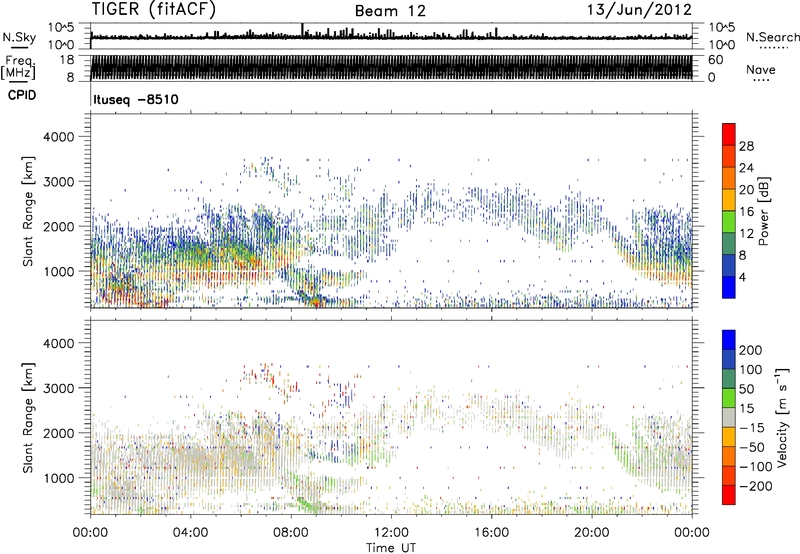
Task: Click the 20:00 time axis label
Action: point(591,533)
